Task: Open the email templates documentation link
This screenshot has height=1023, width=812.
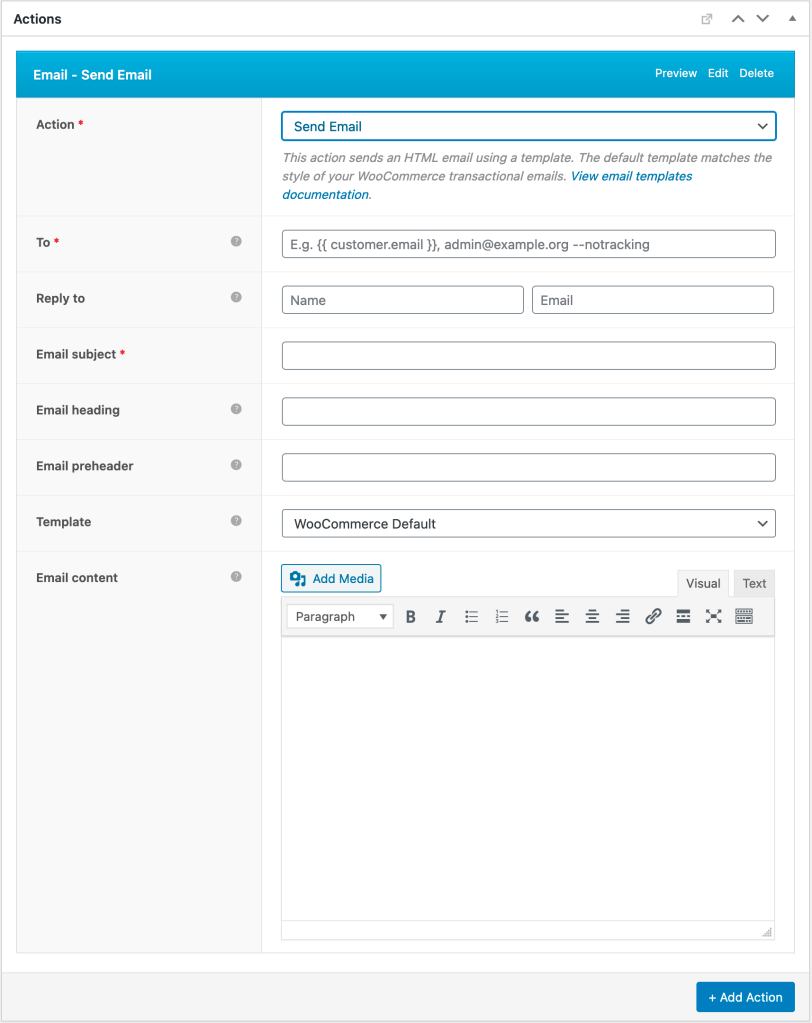Action: (630, 176)
